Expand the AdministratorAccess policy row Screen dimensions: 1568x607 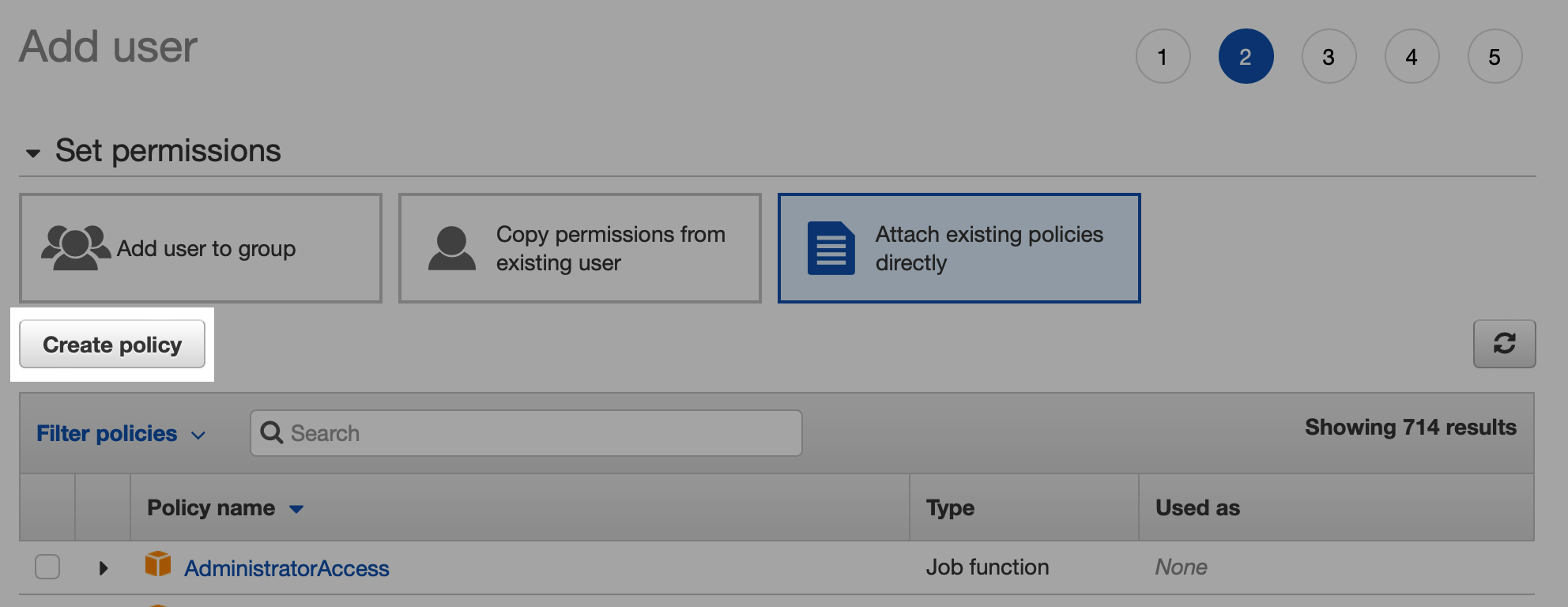[103, 567]
